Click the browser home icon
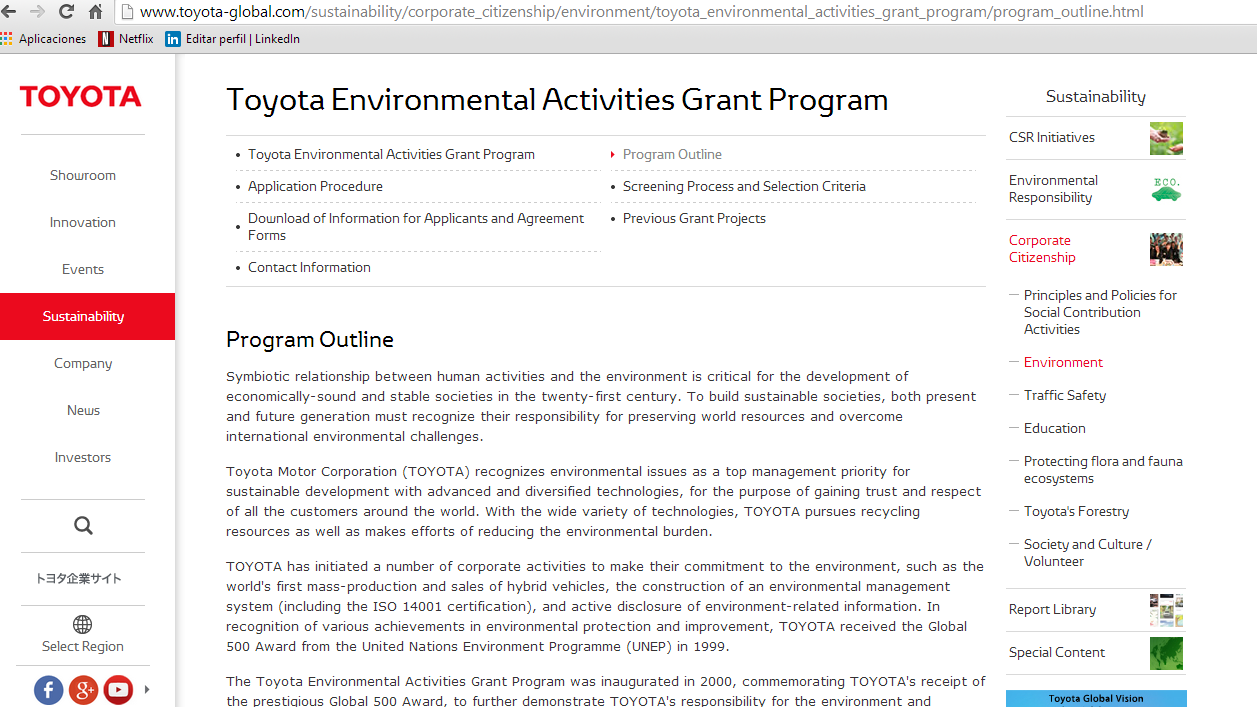1257x707 pixels. (96, 12)
